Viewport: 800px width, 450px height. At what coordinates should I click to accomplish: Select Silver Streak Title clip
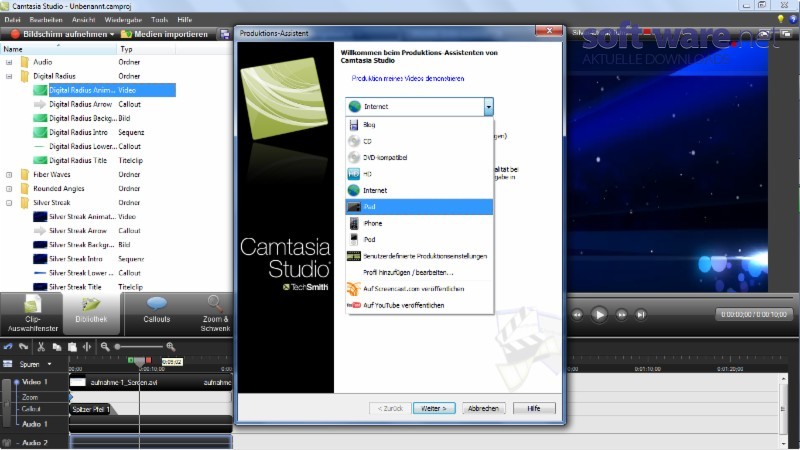click(x=76, y=287)
